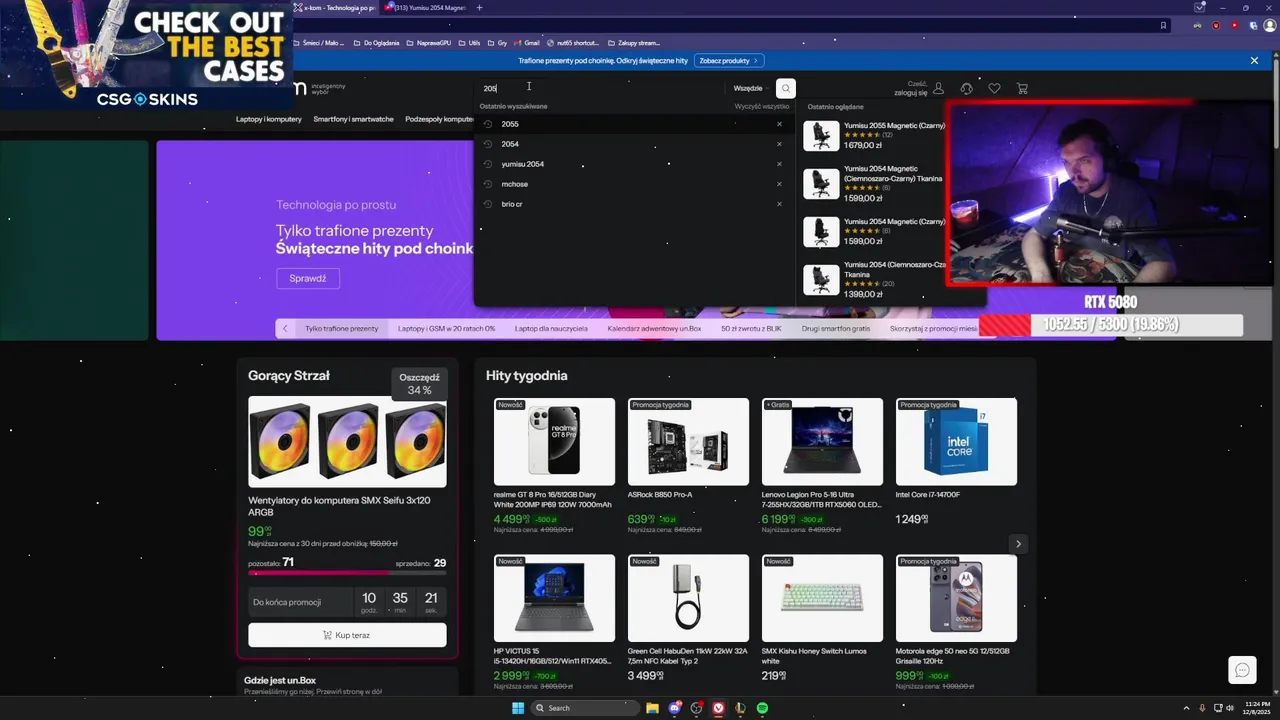
Task: Open 'Wszędzie' category dropdown
Action: point(751,88)
